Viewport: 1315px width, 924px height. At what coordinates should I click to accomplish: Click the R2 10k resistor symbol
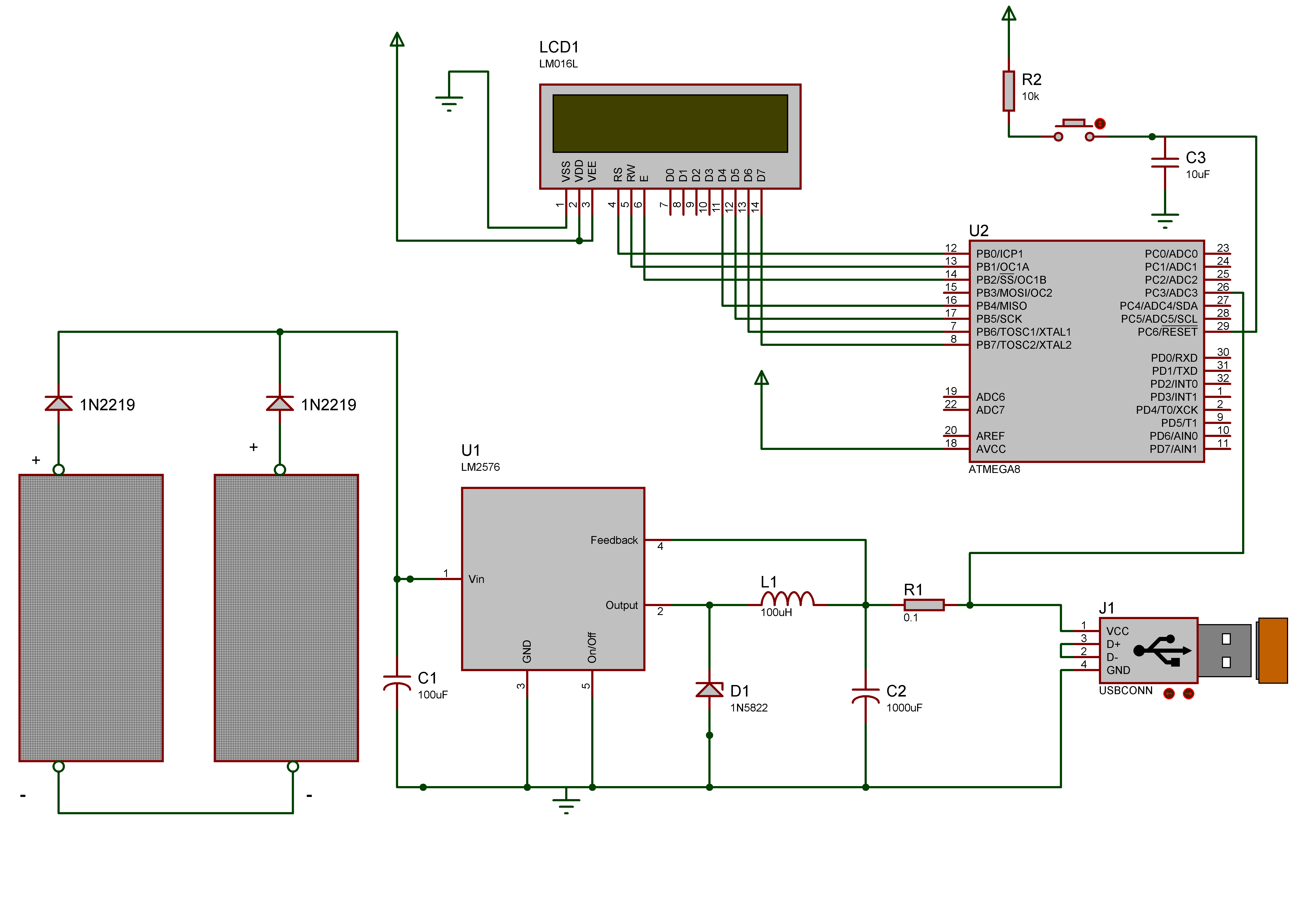1009,91
